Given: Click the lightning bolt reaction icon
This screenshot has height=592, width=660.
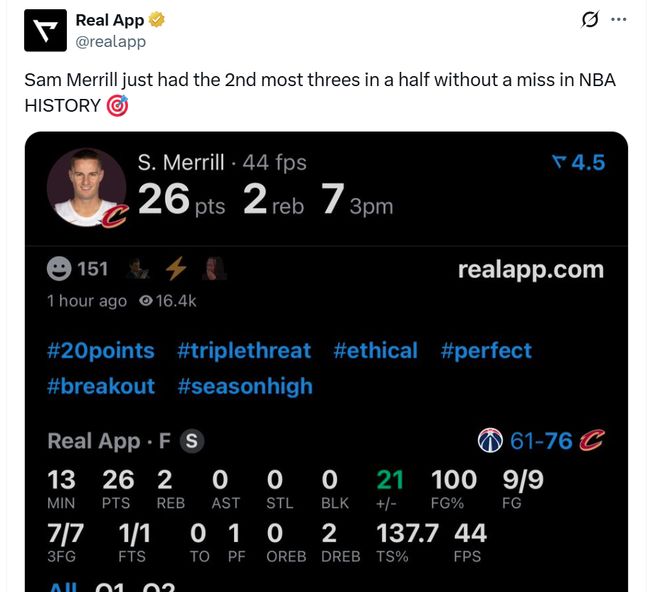Looking at the screenshot, I should tap(176, 269).
